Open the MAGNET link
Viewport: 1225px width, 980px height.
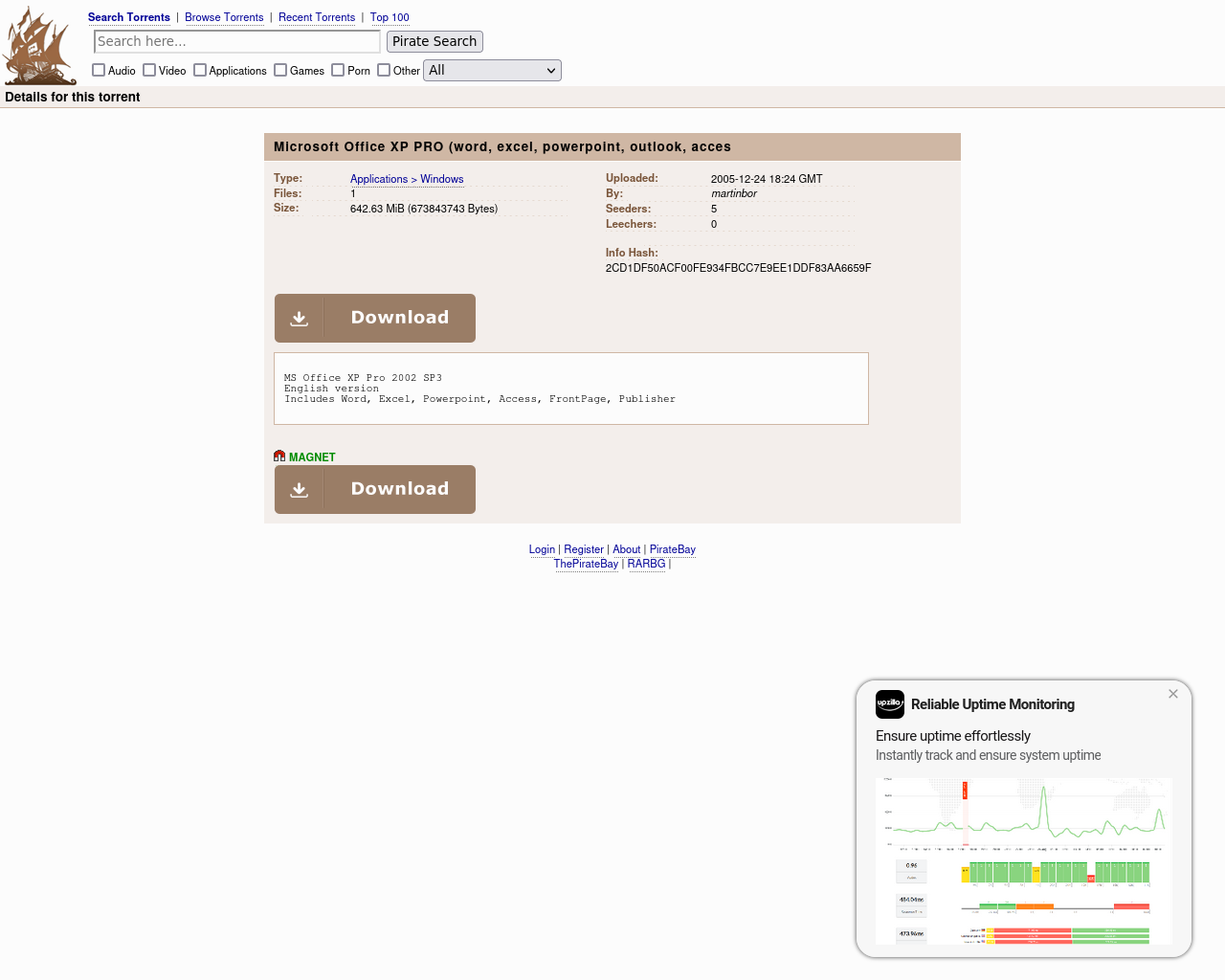point(312,457)
